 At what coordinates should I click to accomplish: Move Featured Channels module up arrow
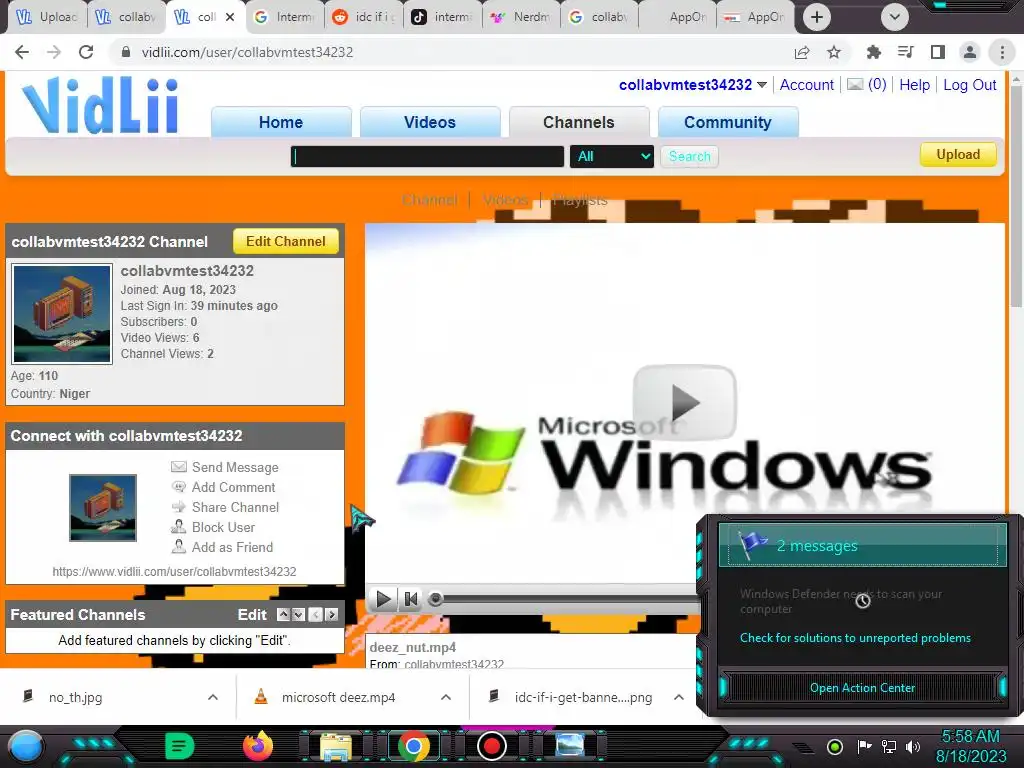pos(283,615)
